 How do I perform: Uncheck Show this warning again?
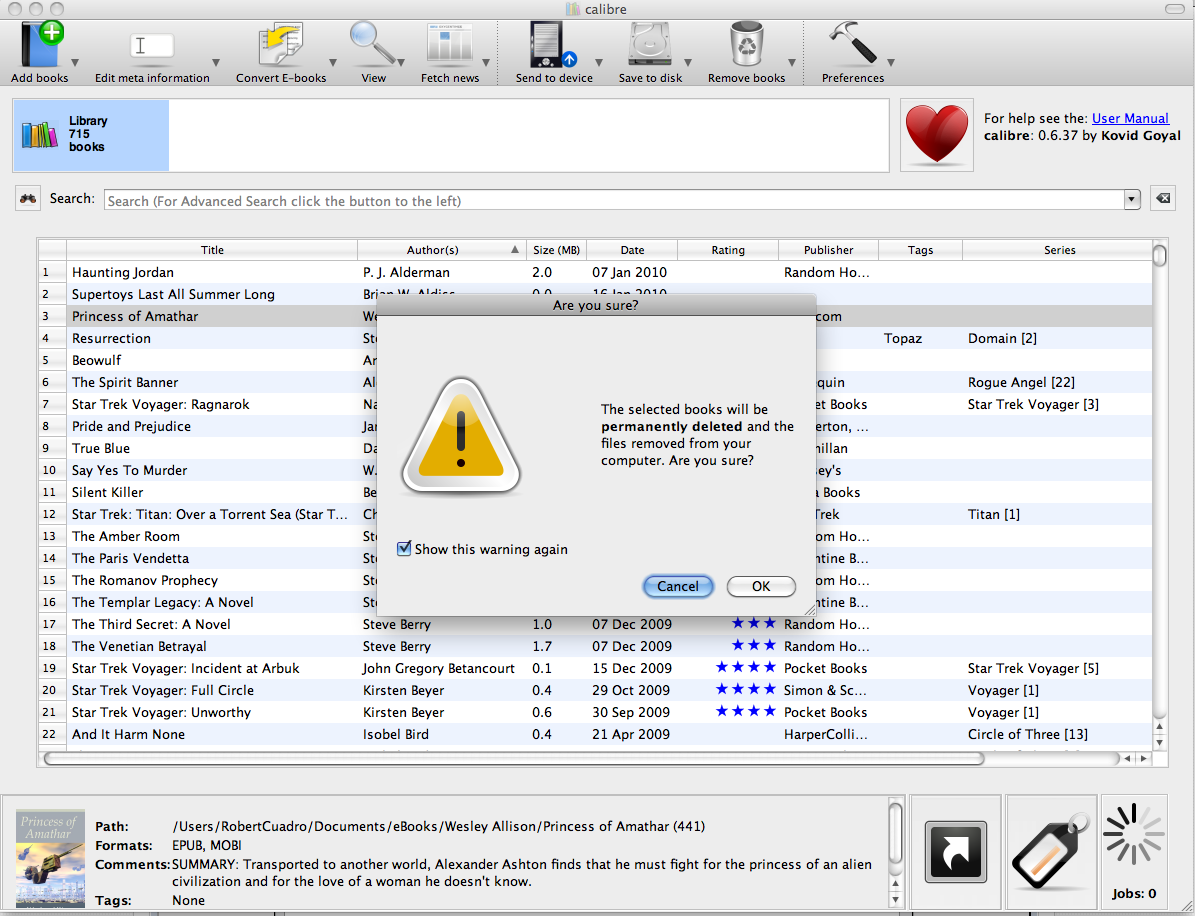pyautogui.click(x=404, y=549)
